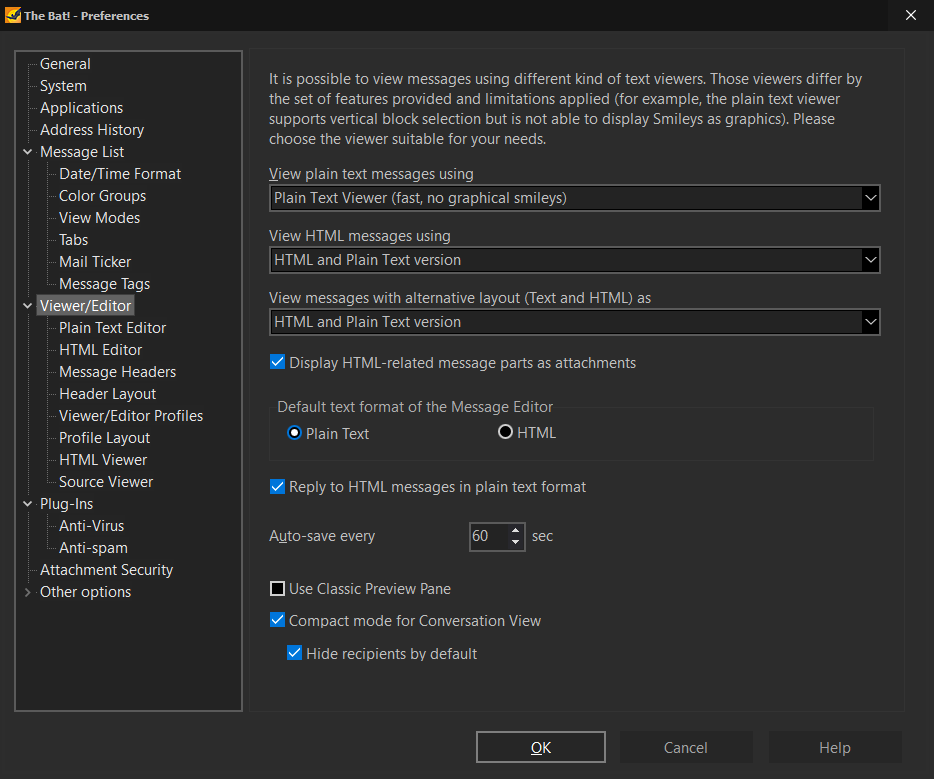
Task: Open the HTML Viewer settings page
Action: pos(103,460)
